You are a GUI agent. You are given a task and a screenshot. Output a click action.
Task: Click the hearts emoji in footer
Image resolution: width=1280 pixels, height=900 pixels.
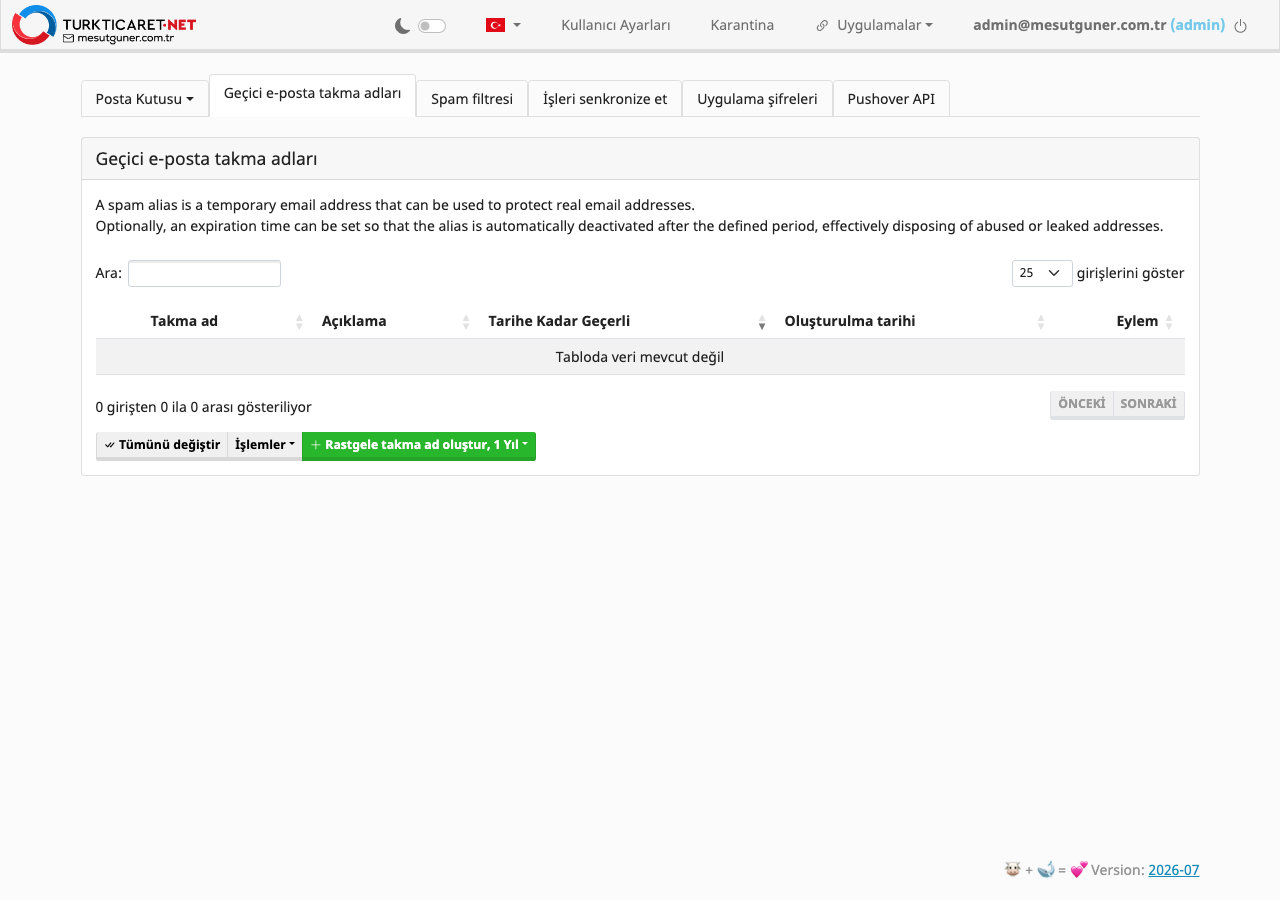1079,869
